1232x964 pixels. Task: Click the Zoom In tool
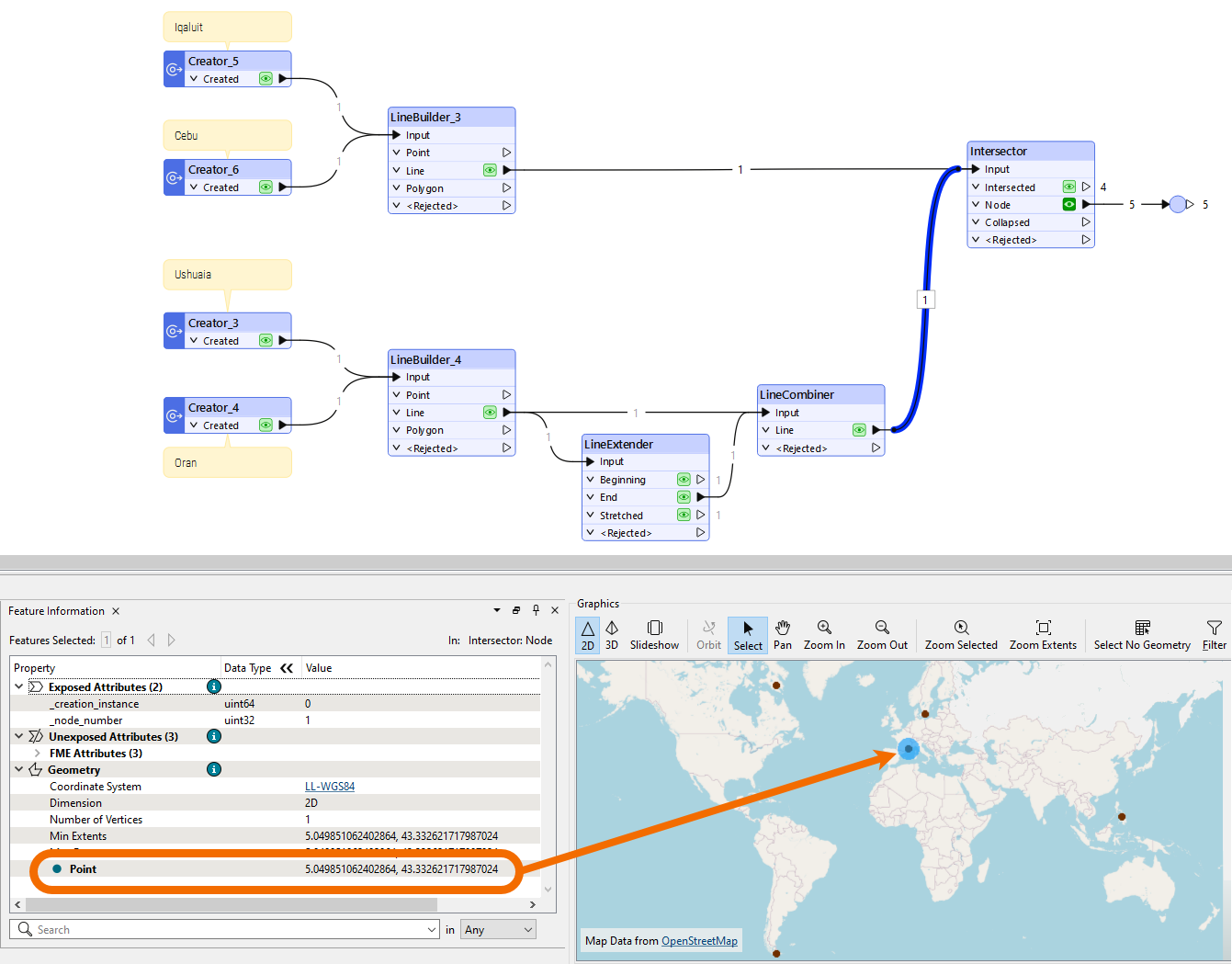(824, 634)
